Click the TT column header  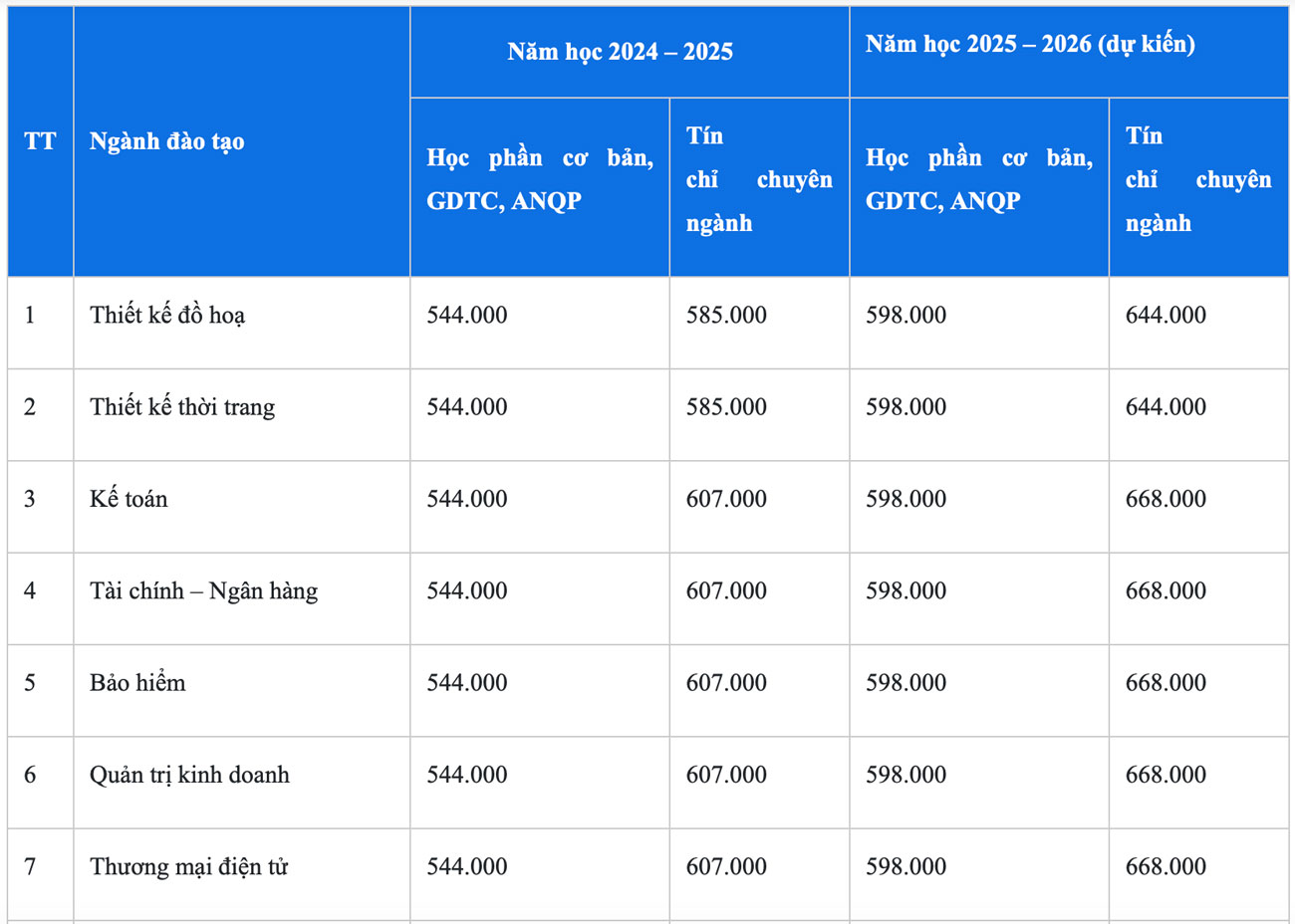click(40, 141)
